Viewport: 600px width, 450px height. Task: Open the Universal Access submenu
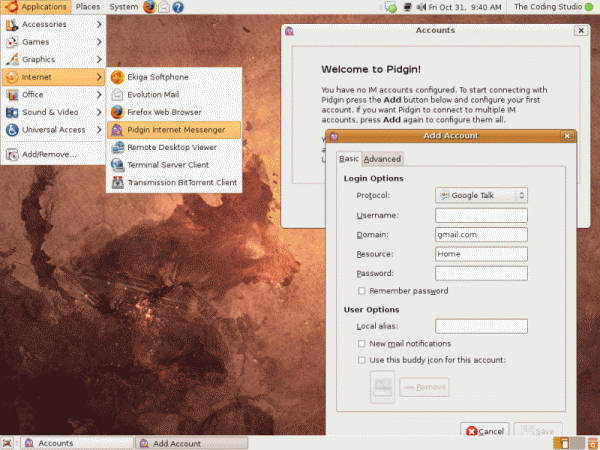(53, 130)
